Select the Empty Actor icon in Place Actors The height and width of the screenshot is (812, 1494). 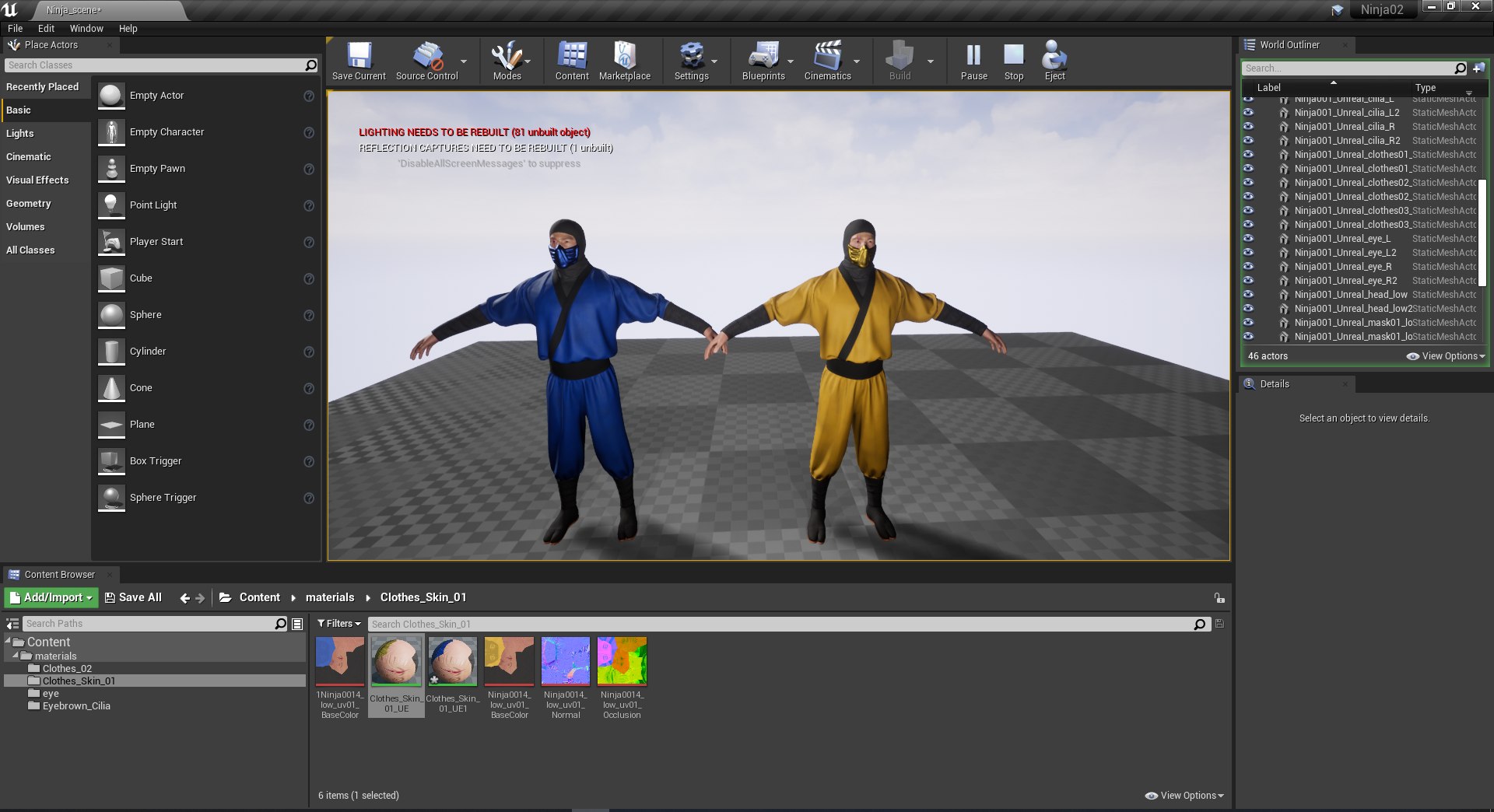111,96
